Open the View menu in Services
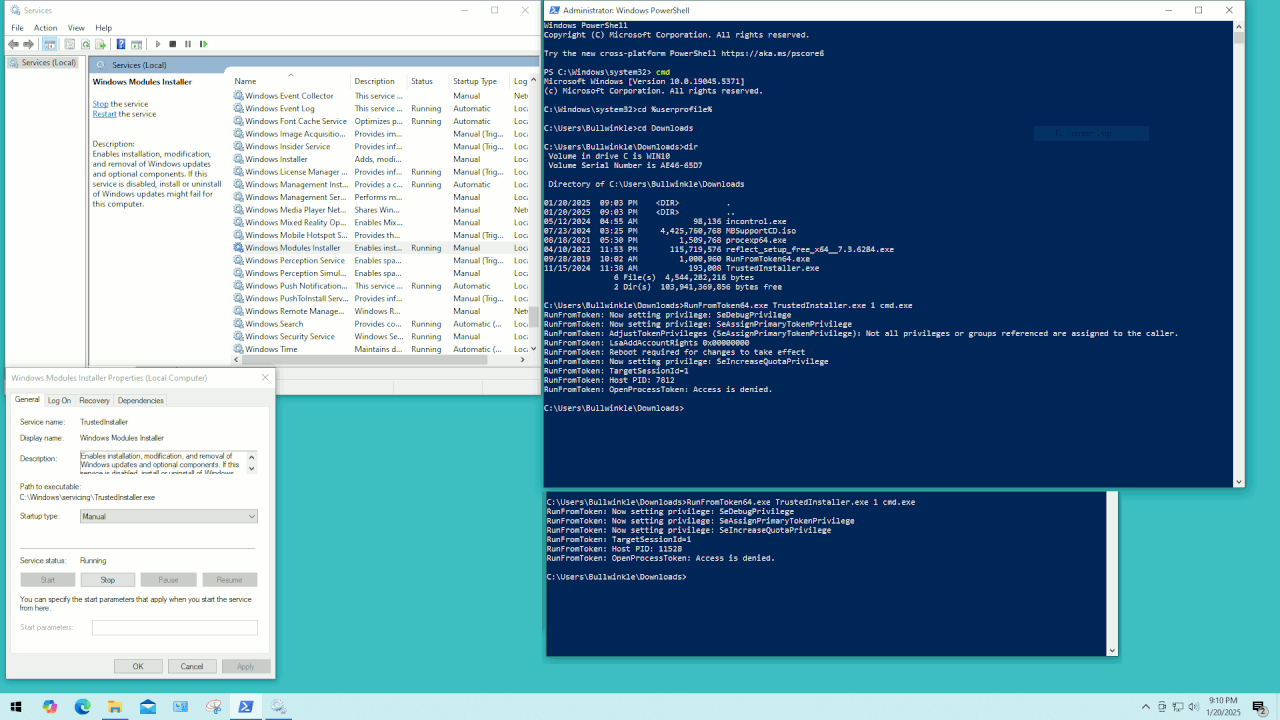1280x720 pixels. 76,28
